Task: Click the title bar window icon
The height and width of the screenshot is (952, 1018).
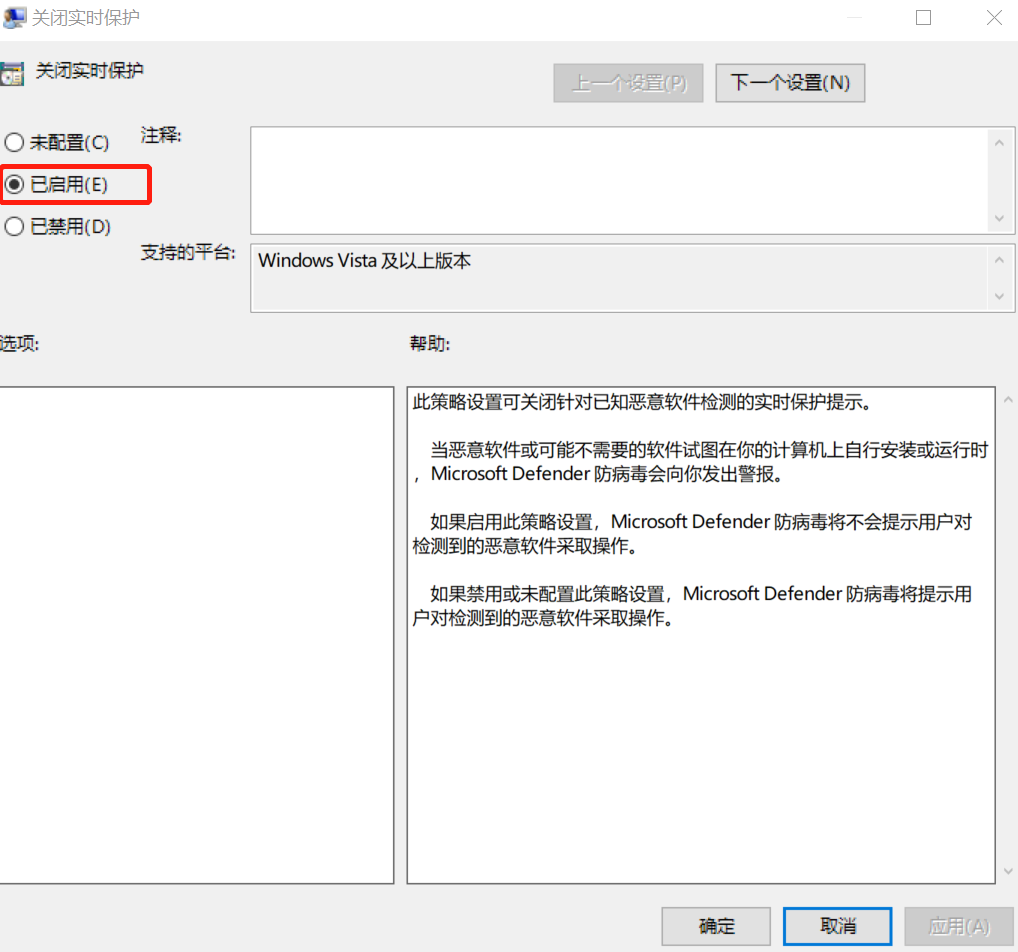Action: [x=14, y=18]
